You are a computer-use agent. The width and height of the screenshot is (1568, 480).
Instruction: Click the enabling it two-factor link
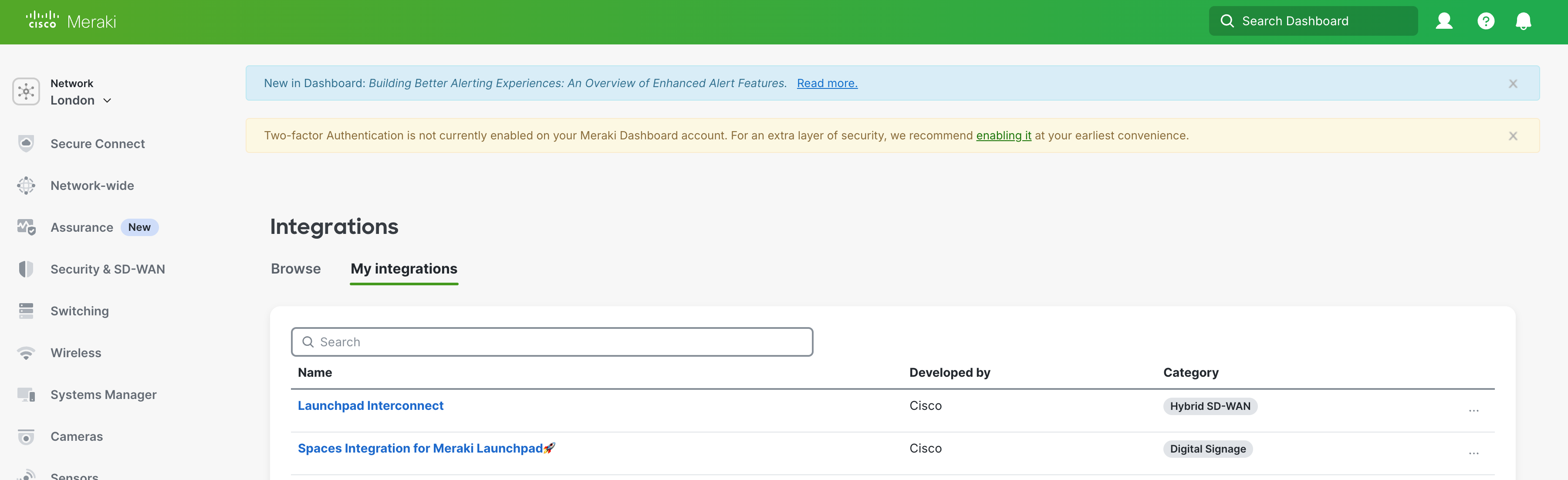(1003, 135)
